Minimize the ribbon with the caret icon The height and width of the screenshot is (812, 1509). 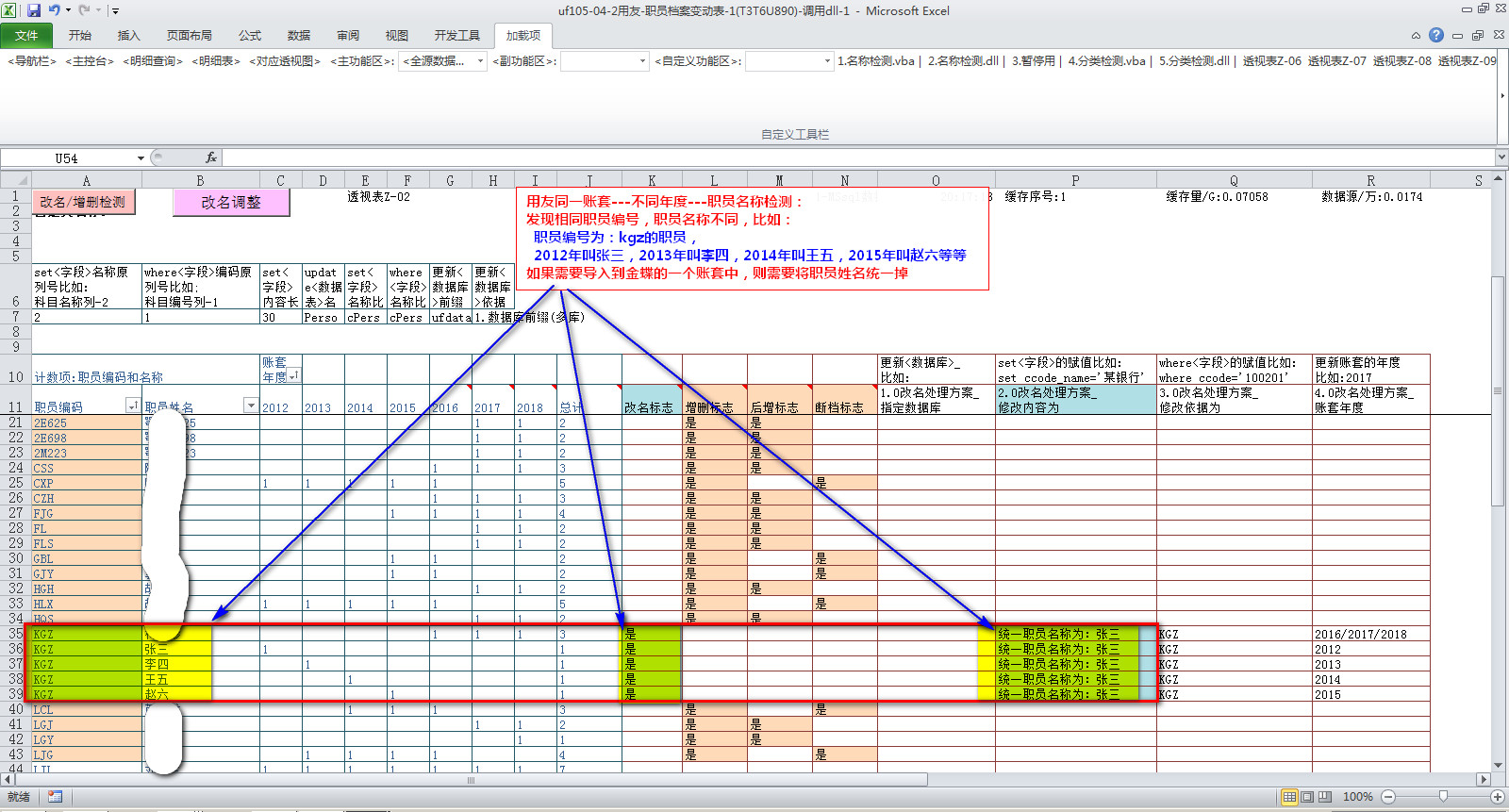click(x=1416, y=36)
